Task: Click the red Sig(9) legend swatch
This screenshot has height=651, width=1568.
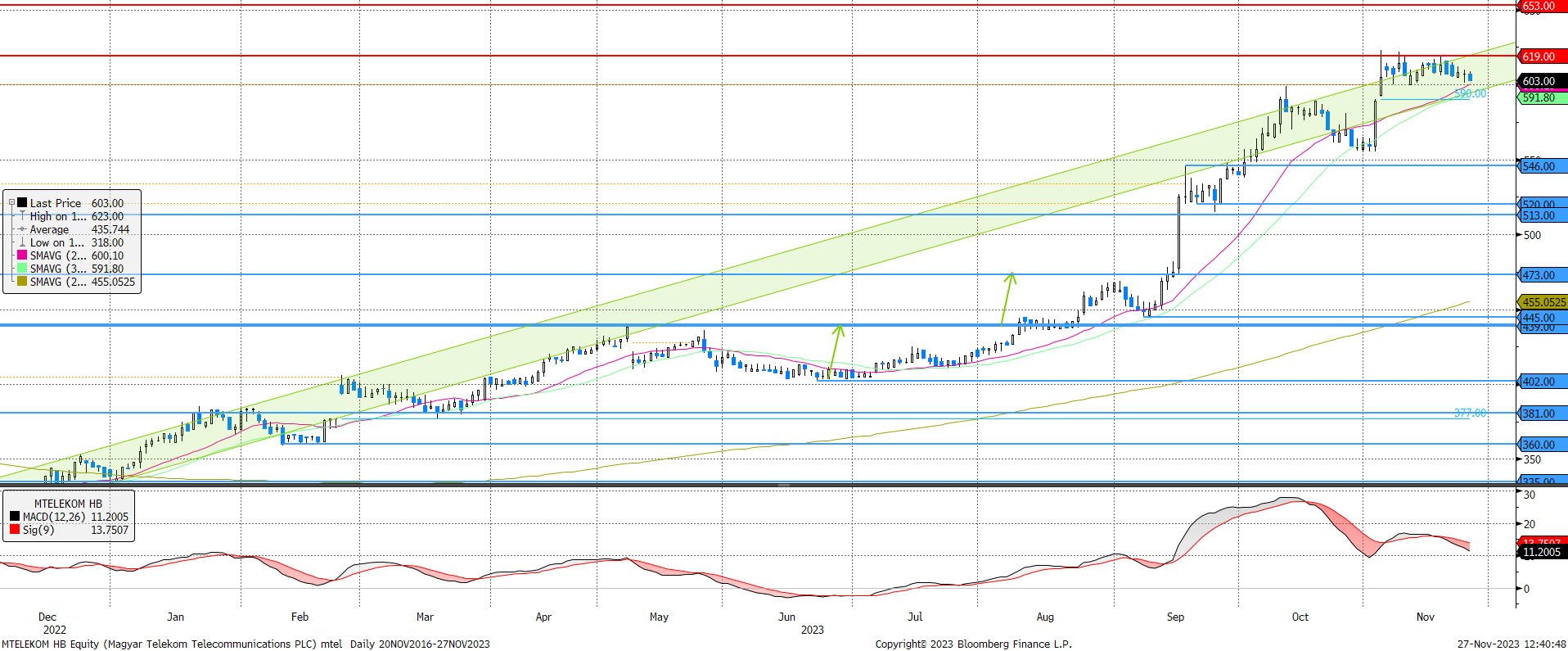Action: [15, 530]
